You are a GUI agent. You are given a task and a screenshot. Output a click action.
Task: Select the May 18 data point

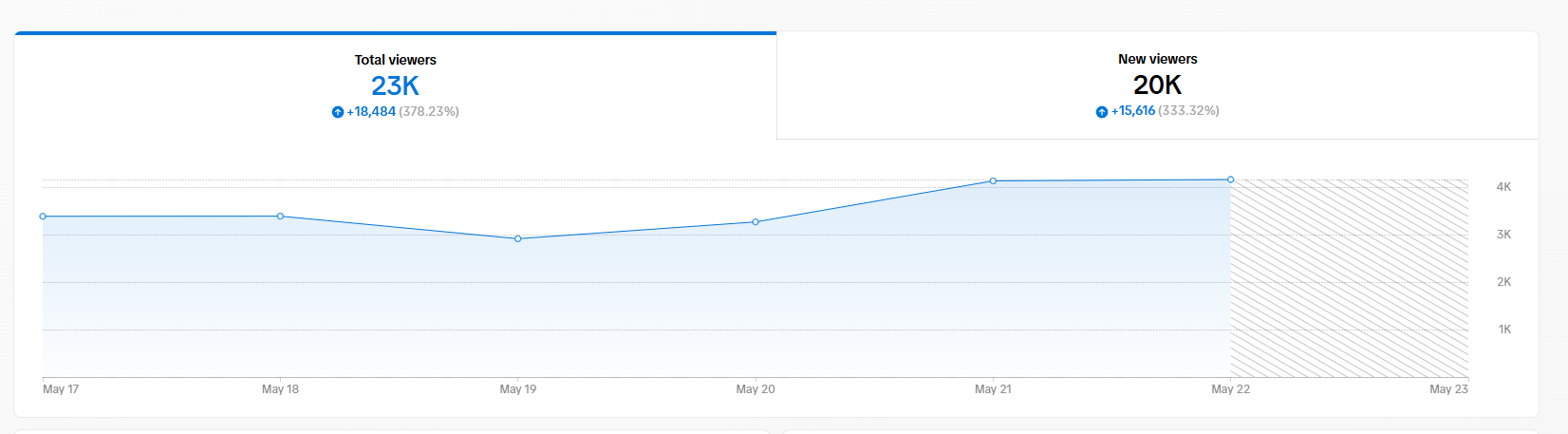[280, 217]
